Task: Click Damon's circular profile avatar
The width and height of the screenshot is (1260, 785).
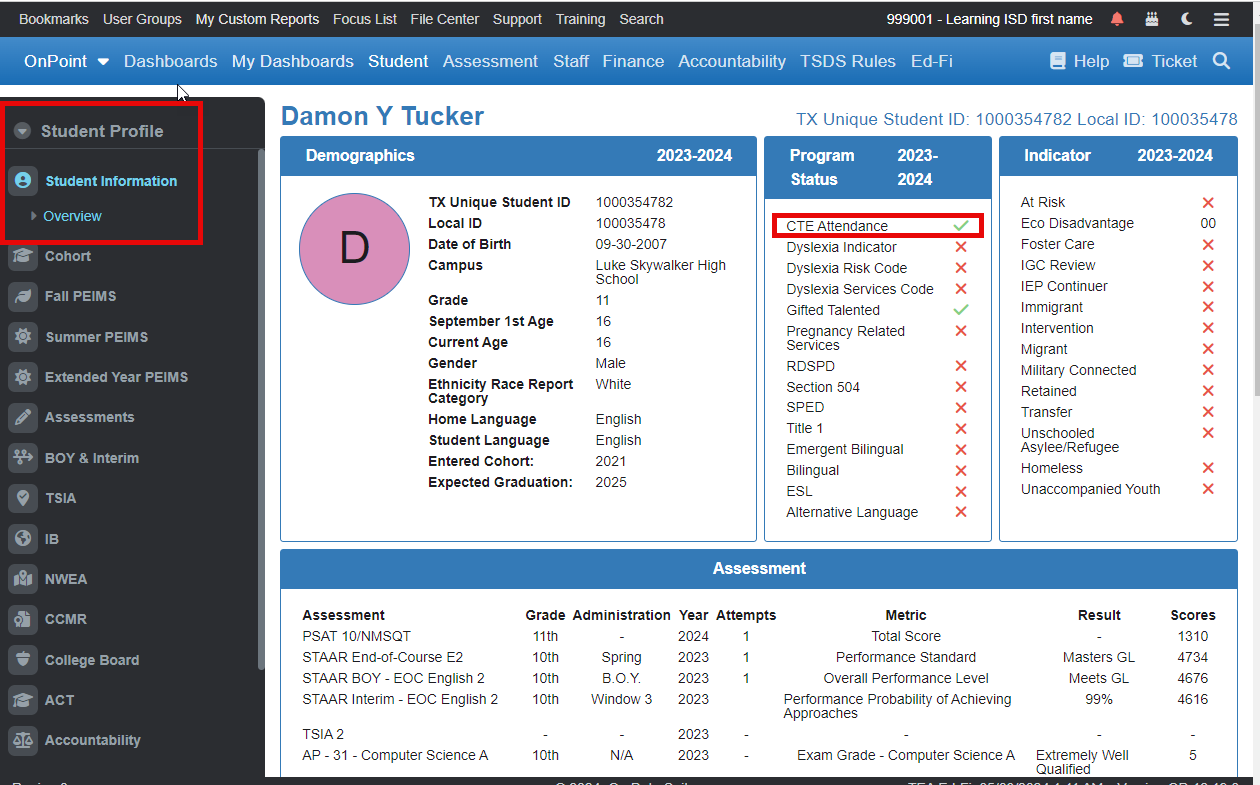Action: [x=355, y=249]
